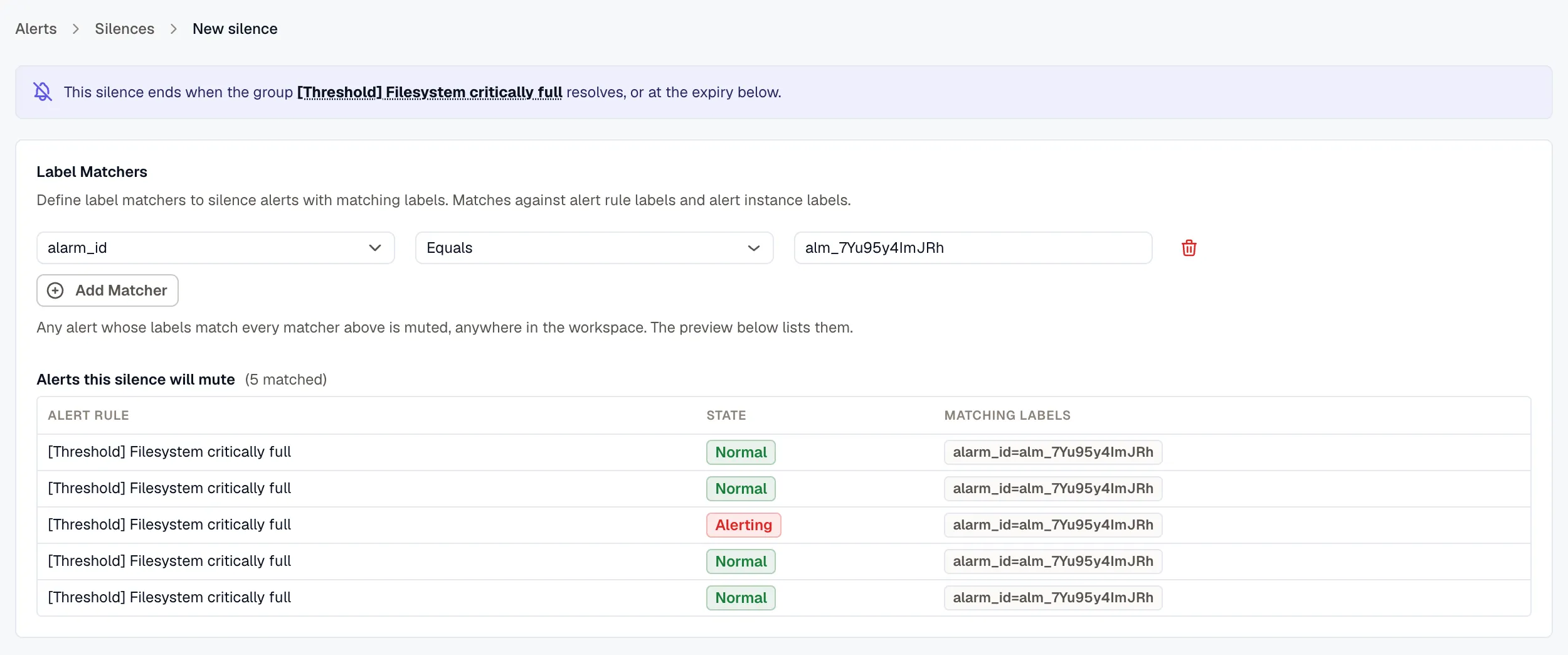
Task: Click the chevron separator after Silences breadcrumb
Action: tap(174, 29)
